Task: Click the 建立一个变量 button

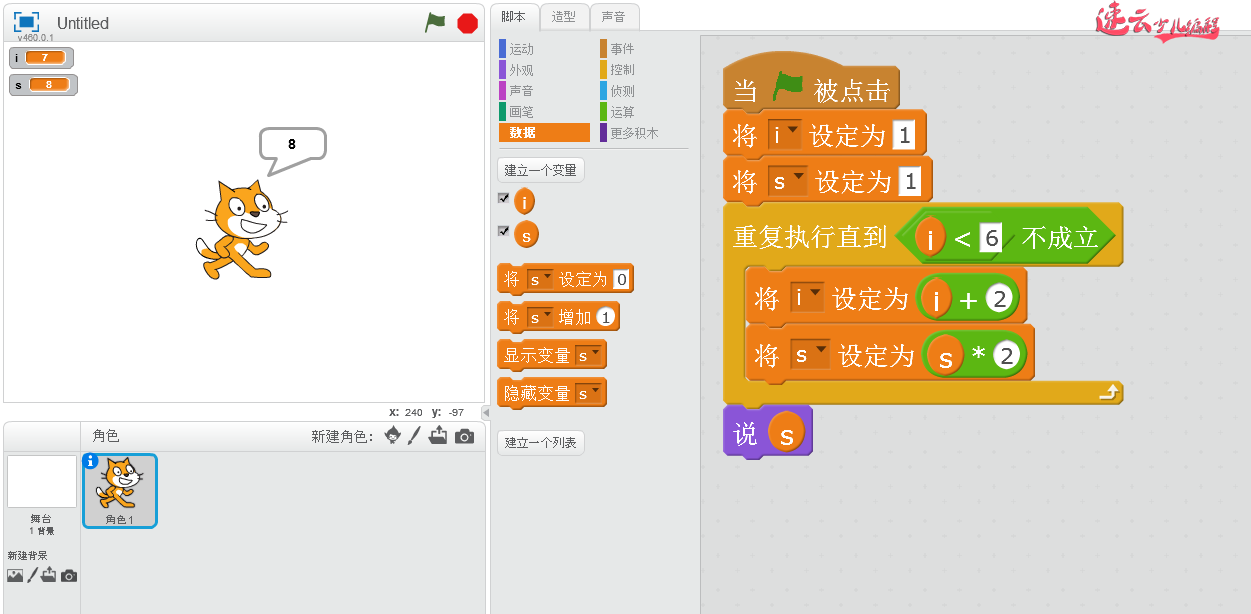Action: (540, 169)
